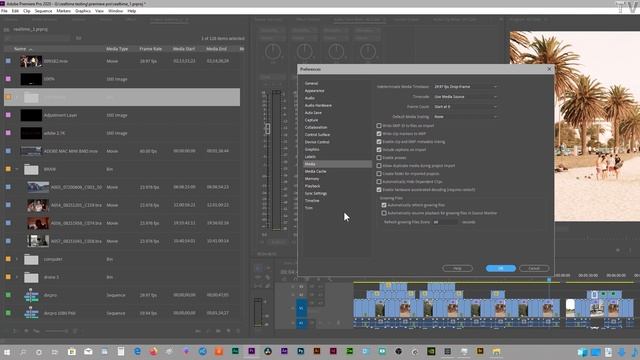Click the violet label swatch of Adjustment Layer
Viewport: 640px width, 360px height.
coord(8,115)
